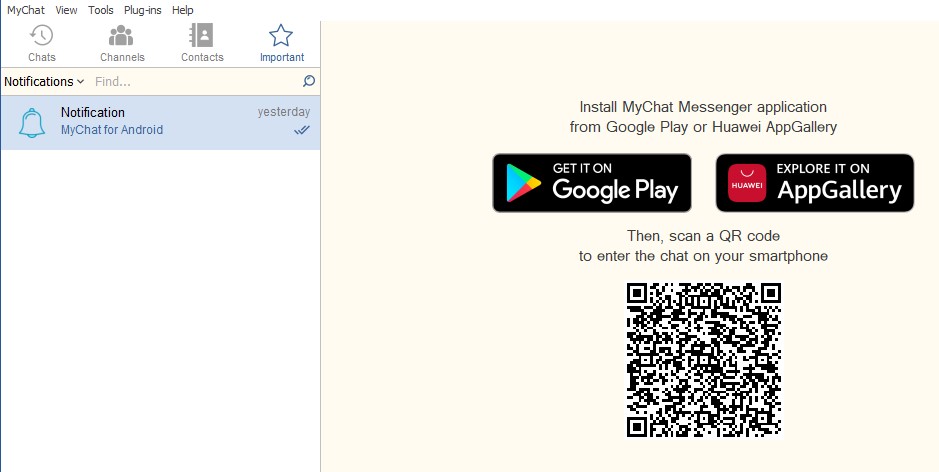Viewport: 939px width, 472px height.
Task: Click the QR code image
Action: (x=704, y=360)
